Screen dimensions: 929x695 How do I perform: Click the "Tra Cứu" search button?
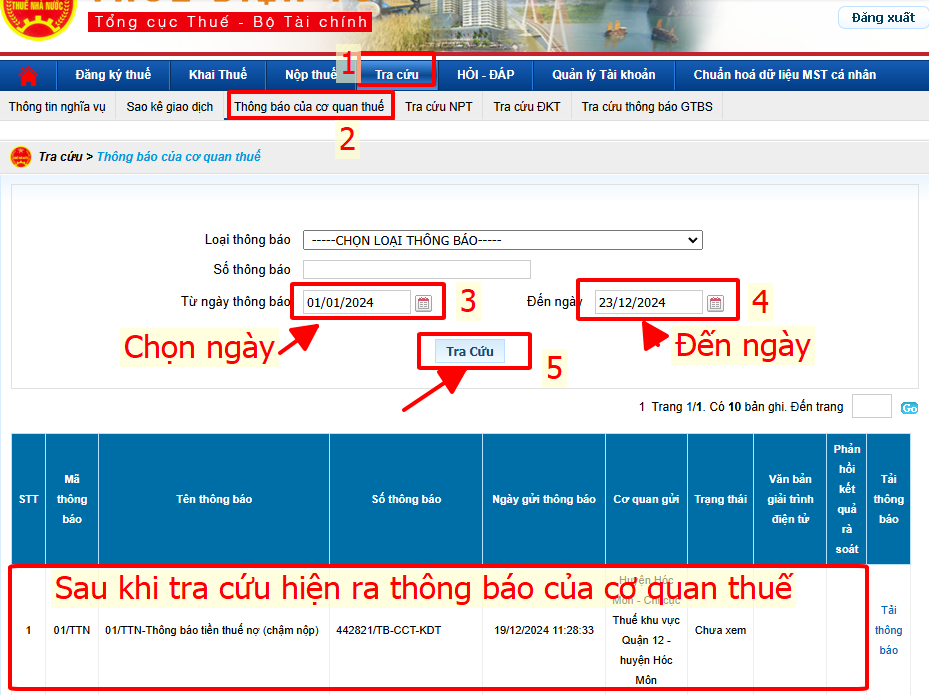473,351
